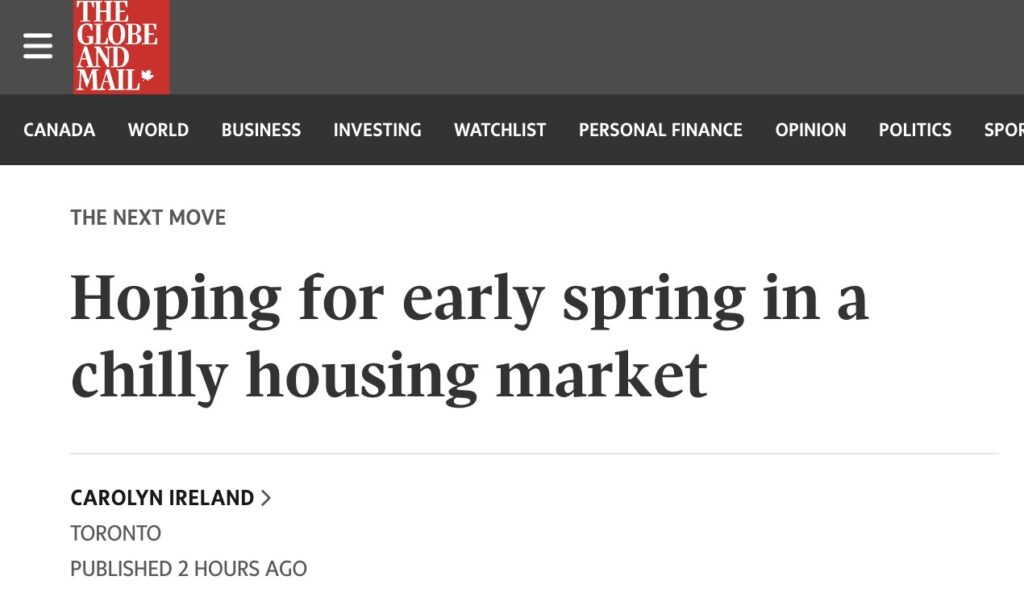Open the Investing section
Image resolution: width=1024 pixels, height=601 pixels.
coord(377,130)
